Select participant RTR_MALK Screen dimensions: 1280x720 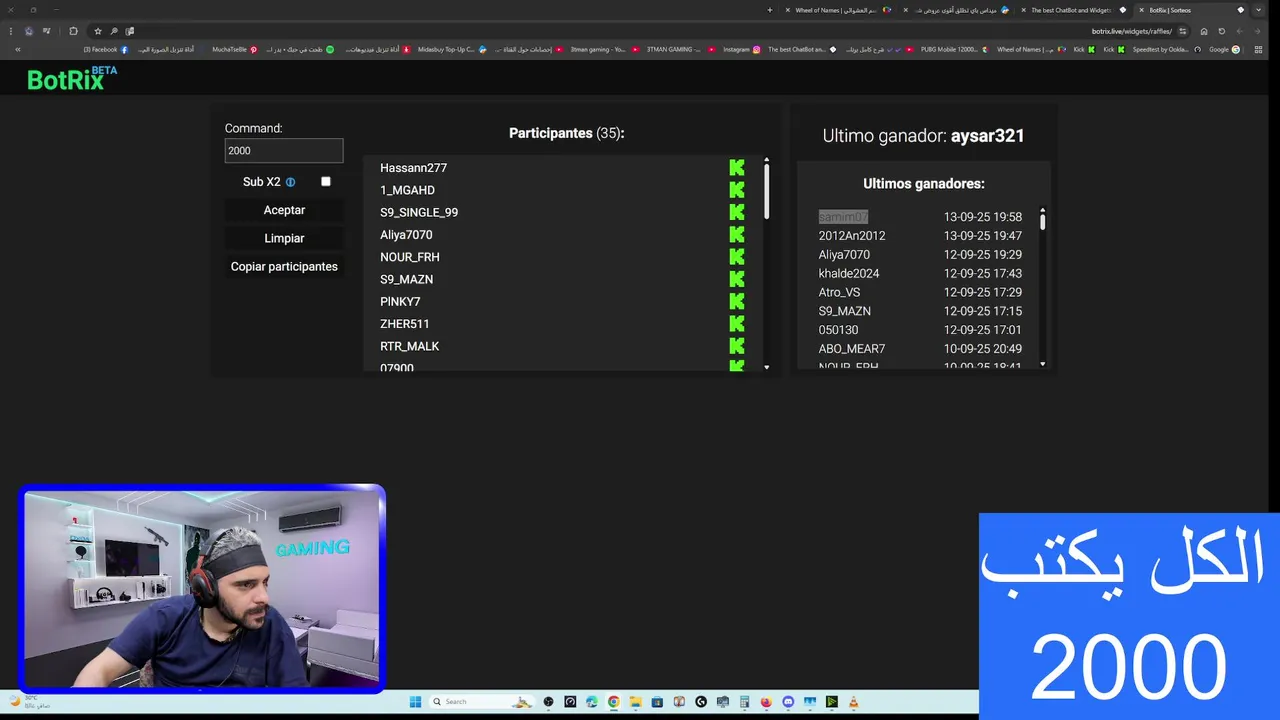409,346
